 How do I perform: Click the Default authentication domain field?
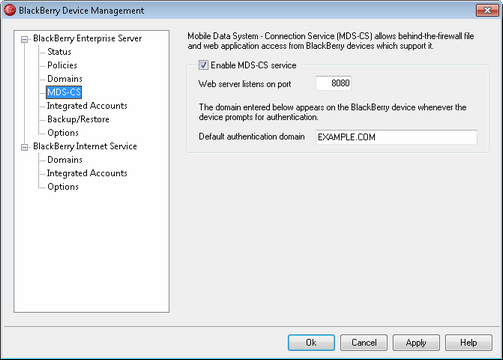[x=396, y=137]
